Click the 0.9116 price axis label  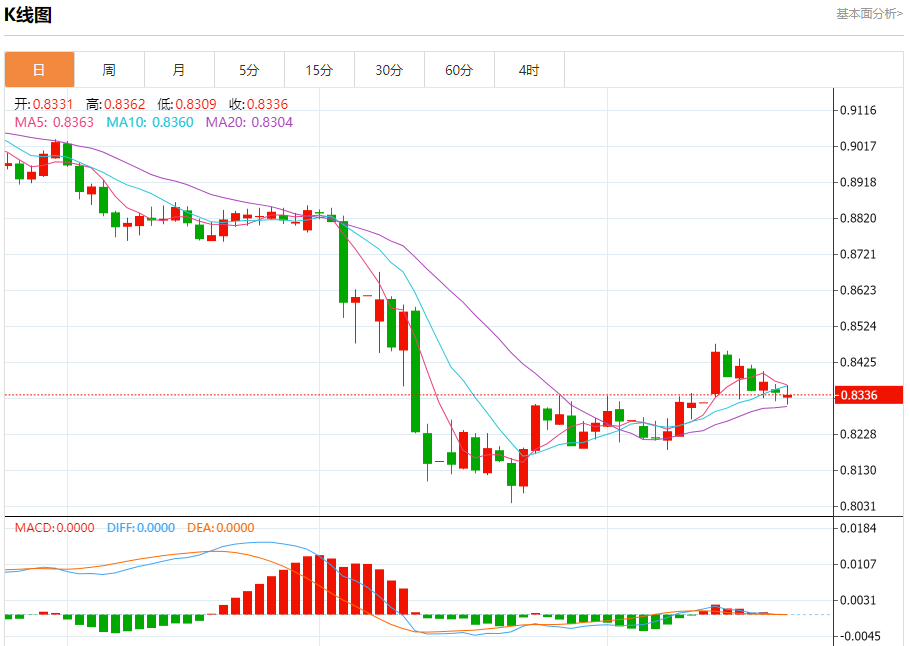pyautogui.click(x=858, y=110)
